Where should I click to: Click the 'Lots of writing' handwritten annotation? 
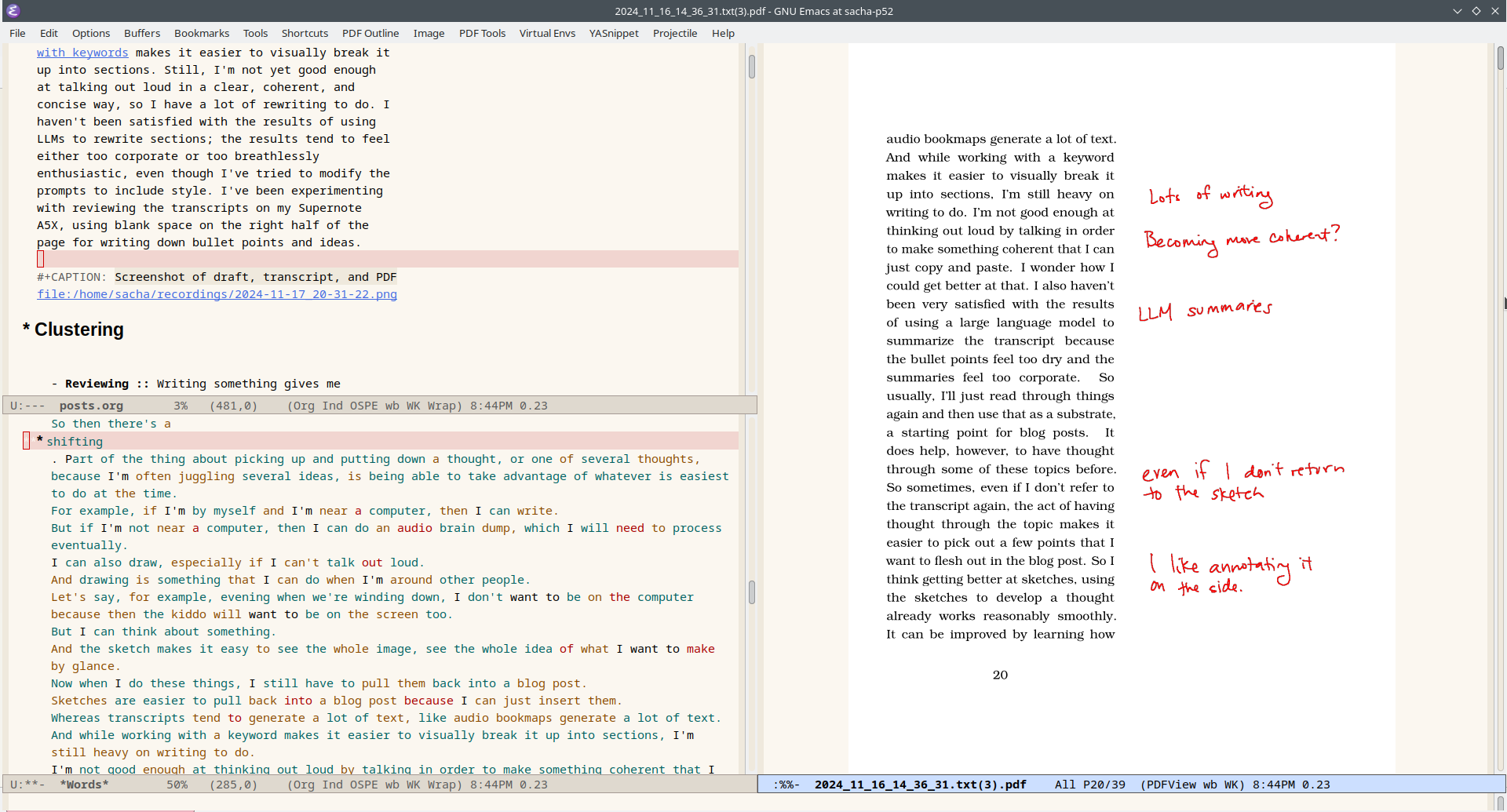1211,195
